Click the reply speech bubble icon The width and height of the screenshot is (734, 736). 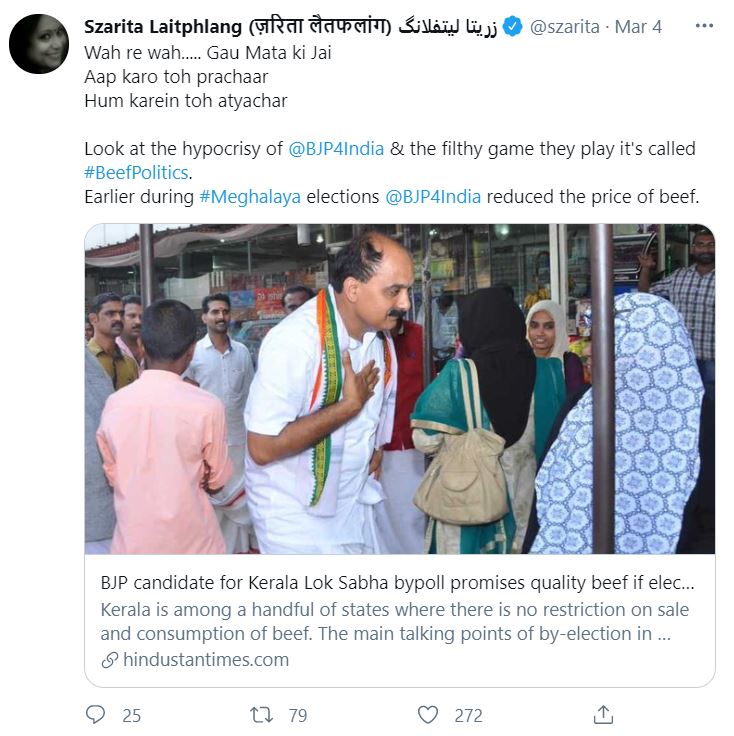[96, 715]
